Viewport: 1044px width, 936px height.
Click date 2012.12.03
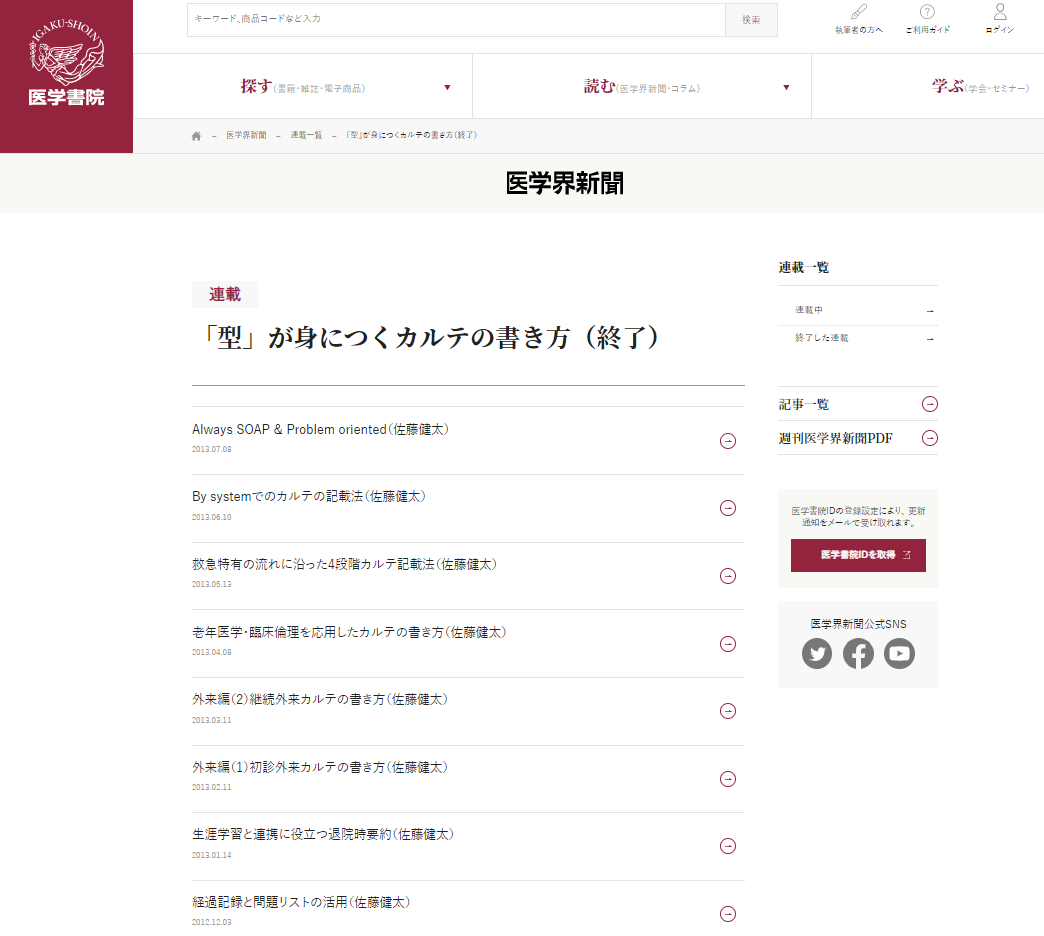tap(212, 923)
